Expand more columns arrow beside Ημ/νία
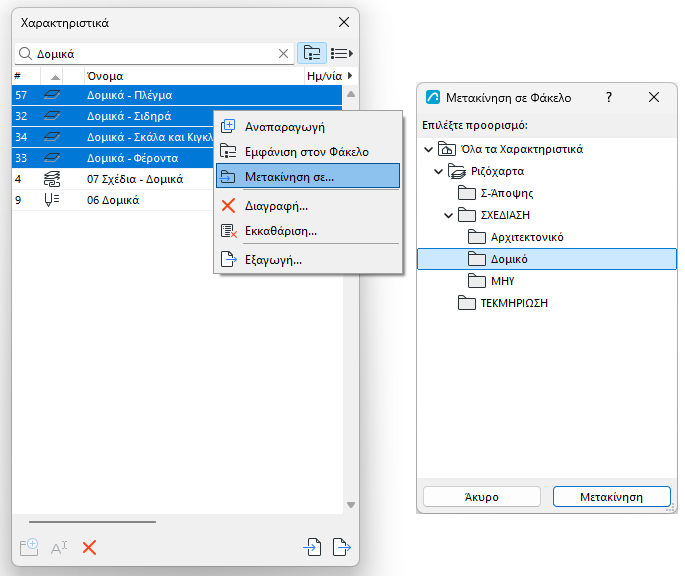This screenshot has height=576, width=685. click(350, 75)
